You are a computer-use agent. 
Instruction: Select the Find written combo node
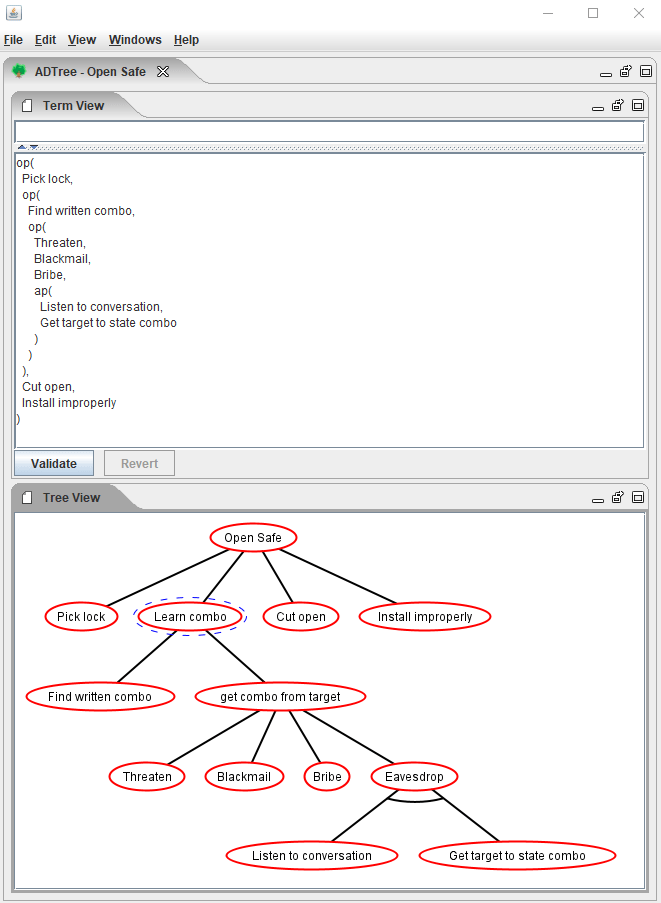[x=100, y=697]
